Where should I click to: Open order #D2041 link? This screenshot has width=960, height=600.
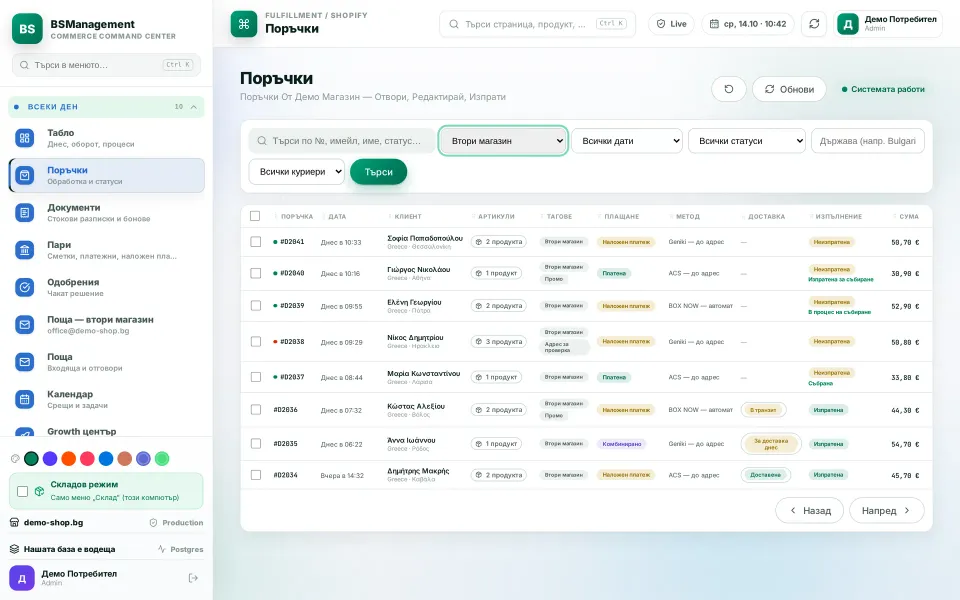pyautogui.click(x=292, y=242)
